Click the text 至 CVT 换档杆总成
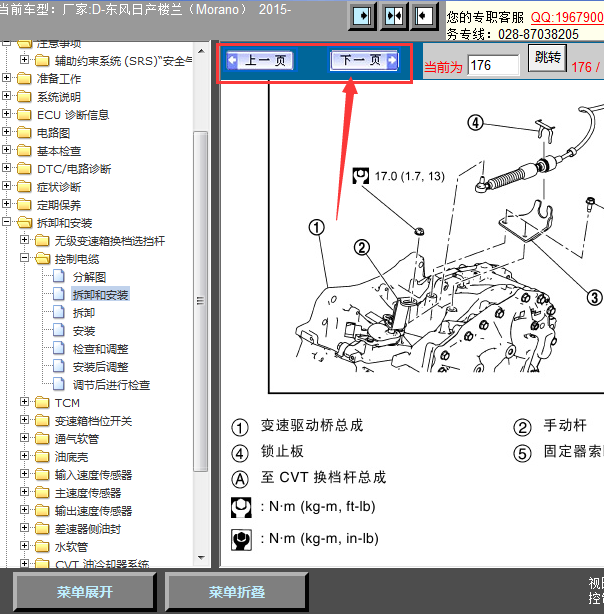This screenshot has height=614, width=604. tap(324, 477)
